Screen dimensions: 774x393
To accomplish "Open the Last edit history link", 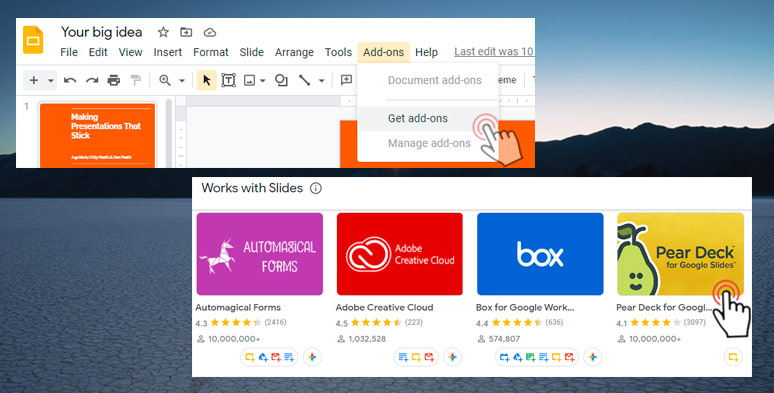I will coord(494,51).
